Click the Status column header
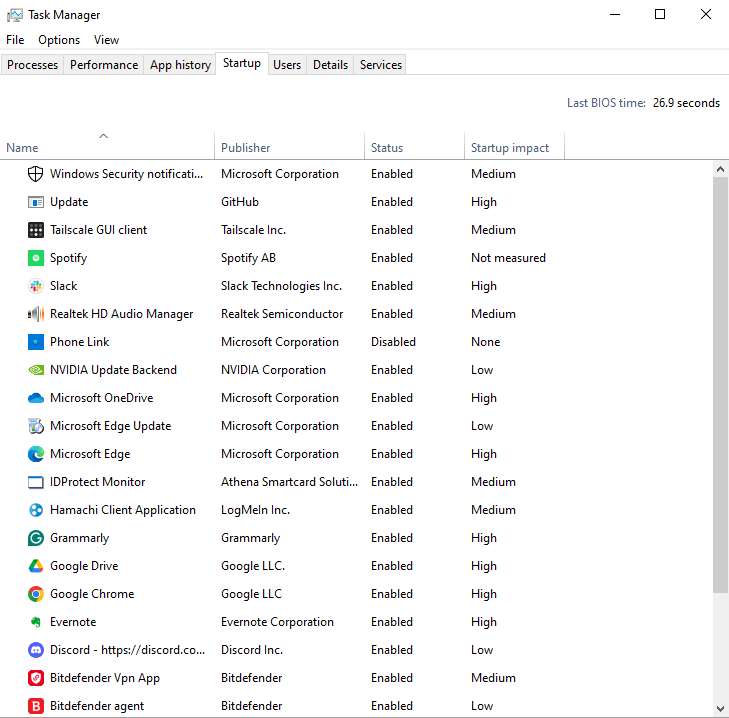Image resolution: width=729 pixels, height=718 pixels. 387,148
